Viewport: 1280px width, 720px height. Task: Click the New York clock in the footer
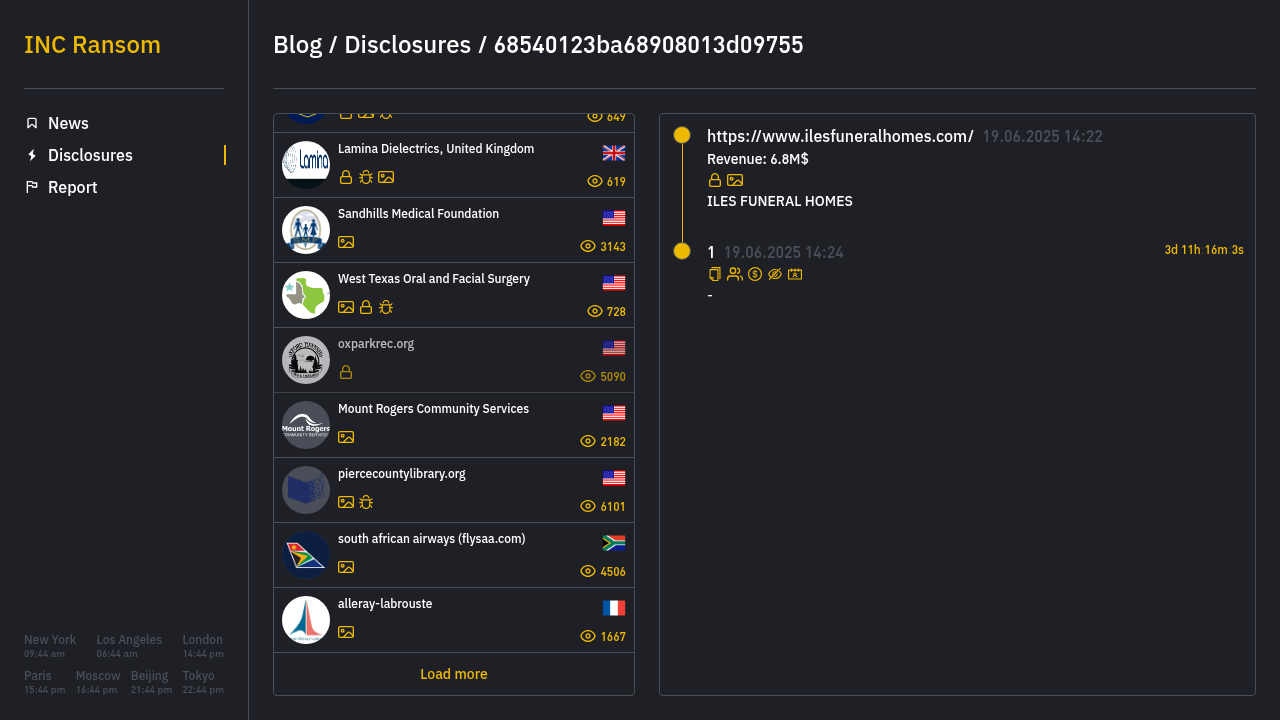pyautogui.click(x=50, y=646)
